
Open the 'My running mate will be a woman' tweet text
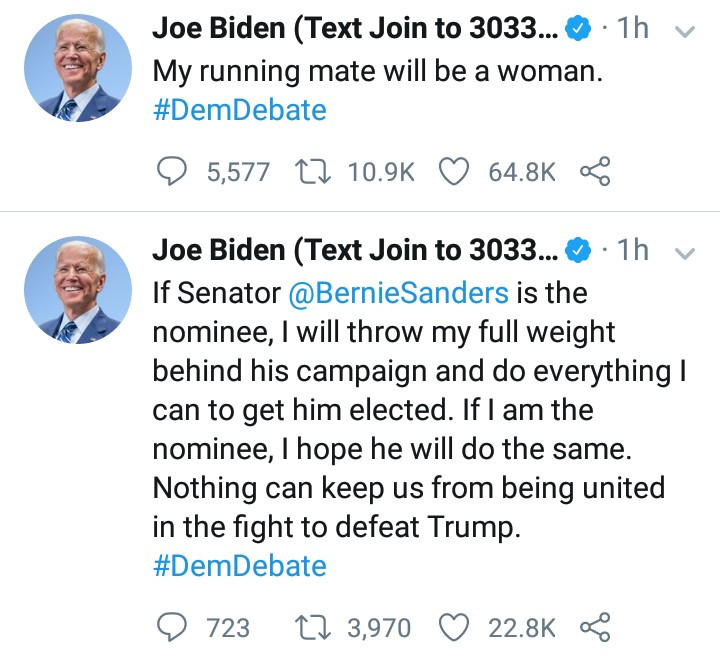377,72
